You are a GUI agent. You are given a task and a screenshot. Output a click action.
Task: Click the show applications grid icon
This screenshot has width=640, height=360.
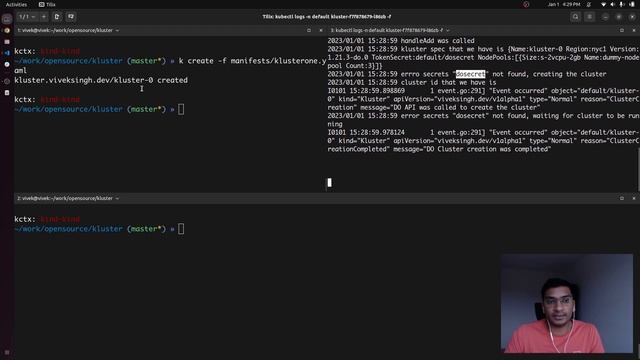click(7, 352)
